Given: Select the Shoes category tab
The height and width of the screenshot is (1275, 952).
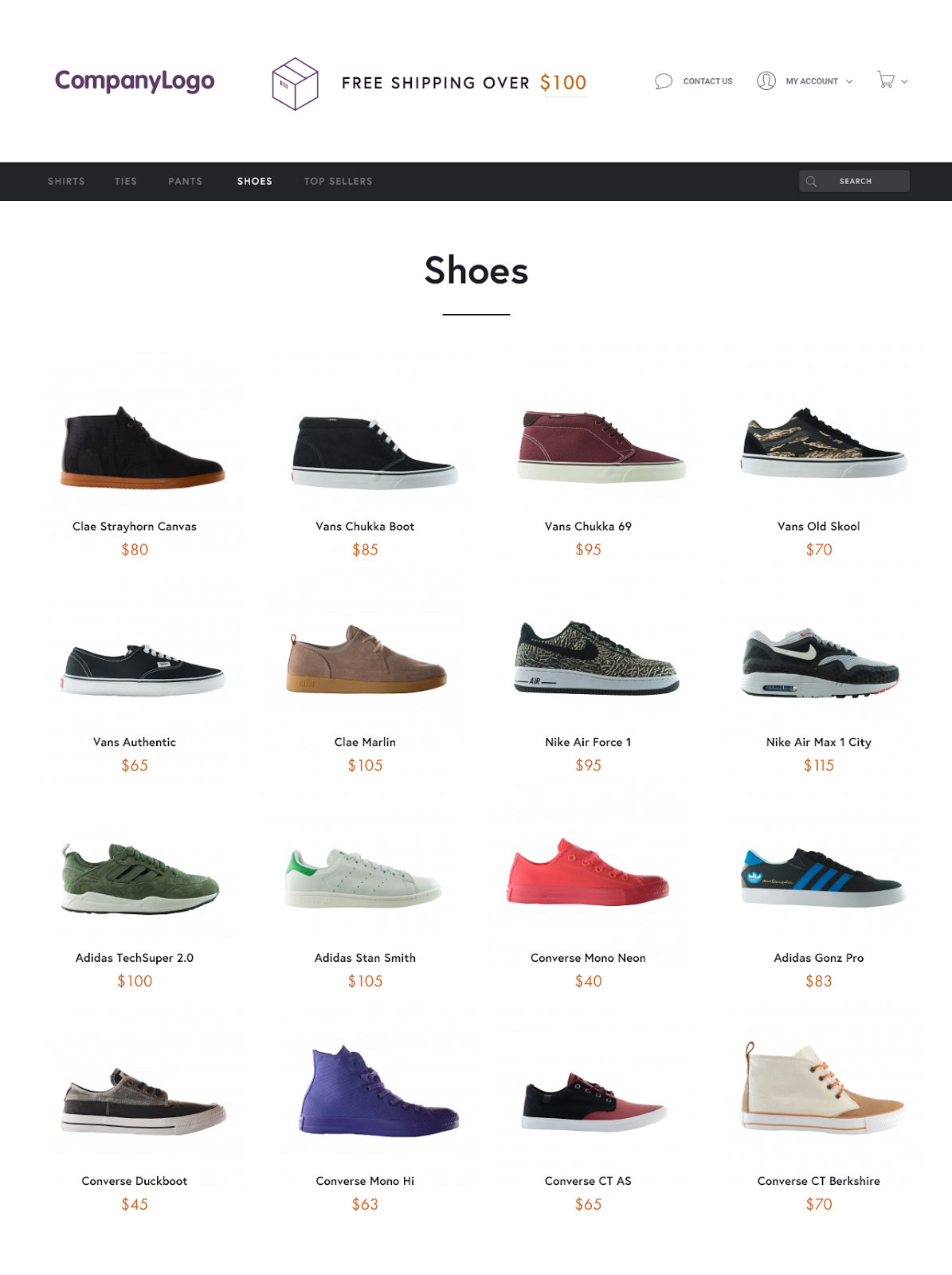Looking at the screenshot, I should click(x=255, y=181).
